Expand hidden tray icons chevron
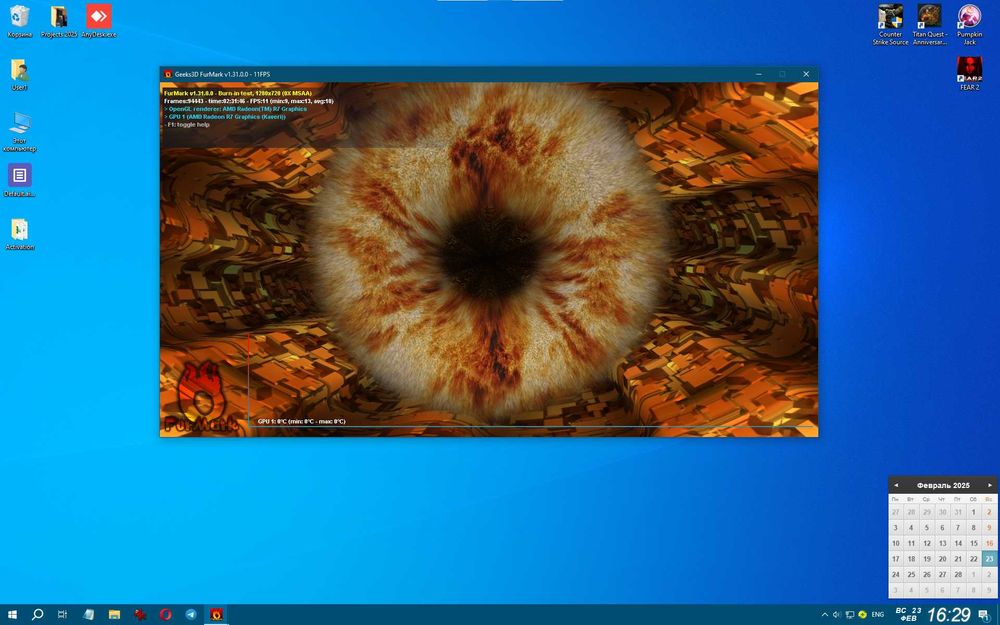This screenshot has width=1000, height=625. 824,615
